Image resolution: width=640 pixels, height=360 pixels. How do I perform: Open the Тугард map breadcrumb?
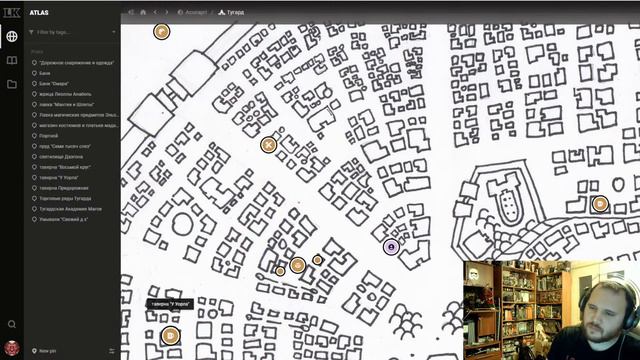click(231, 12)
